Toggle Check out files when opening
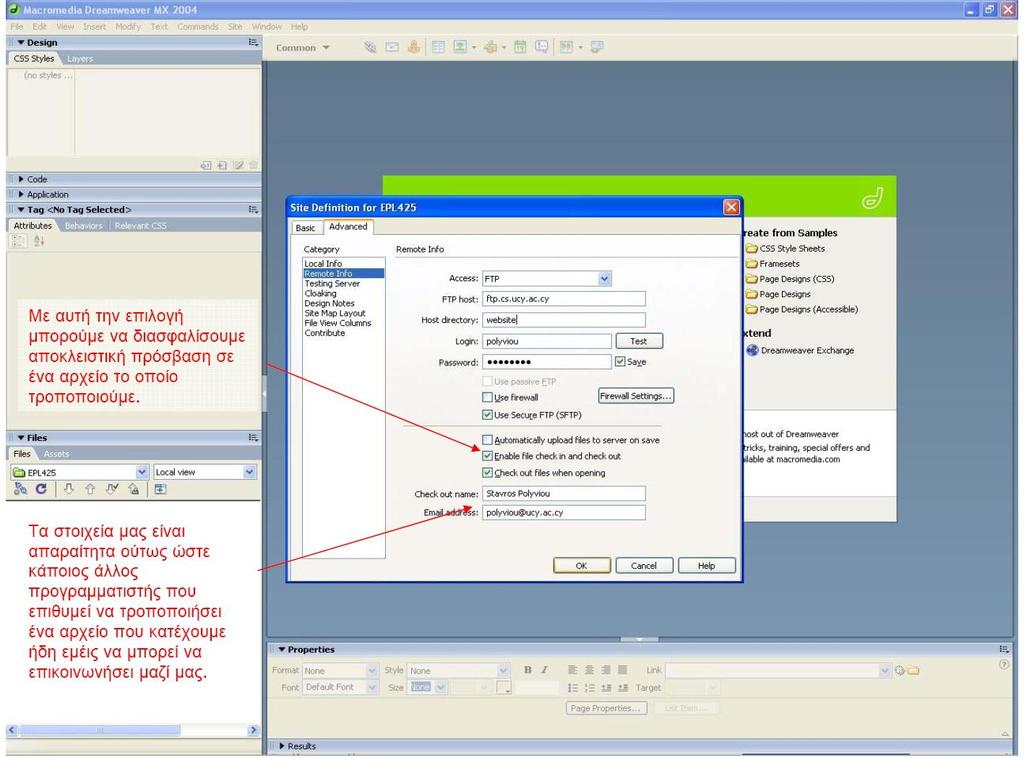Viewport: 1024px width, 758px height. coord(487,473)
